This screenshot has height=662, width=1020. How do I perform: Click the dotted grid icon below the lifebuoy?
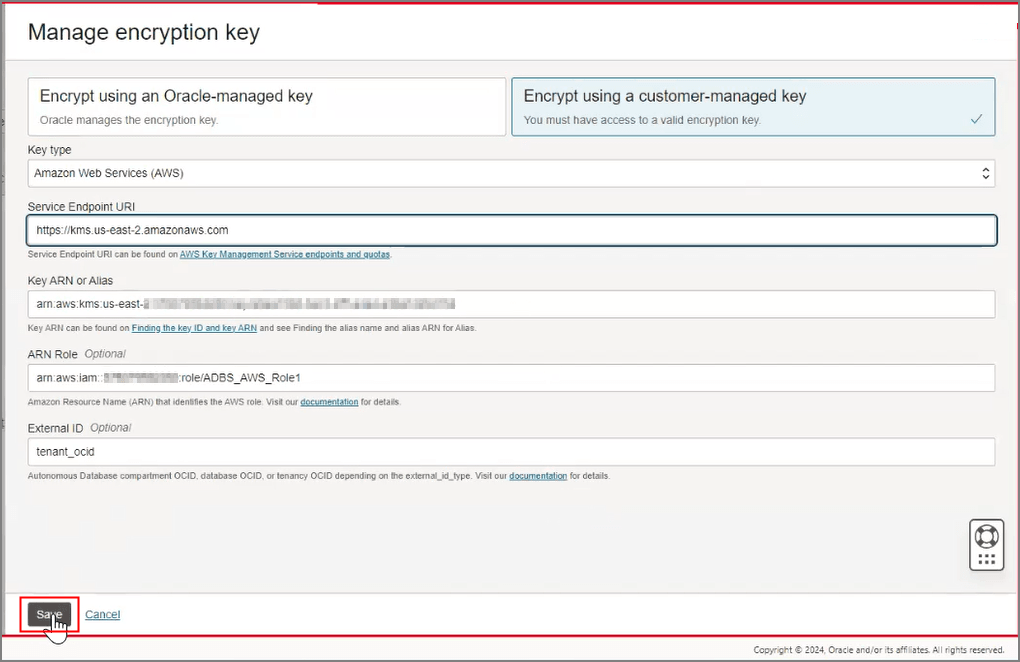click(x=986, y=557)
